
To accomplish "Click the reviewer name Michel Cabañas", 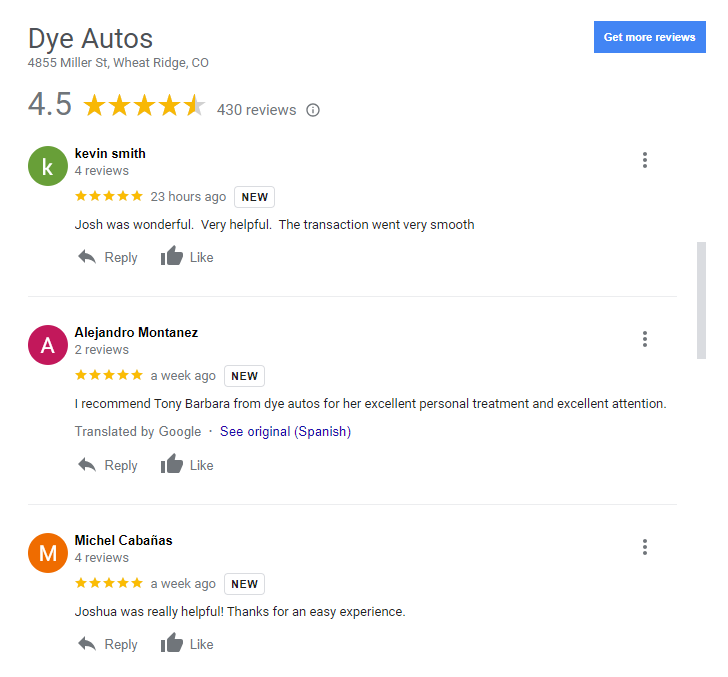I will click(x=124, y=540).
